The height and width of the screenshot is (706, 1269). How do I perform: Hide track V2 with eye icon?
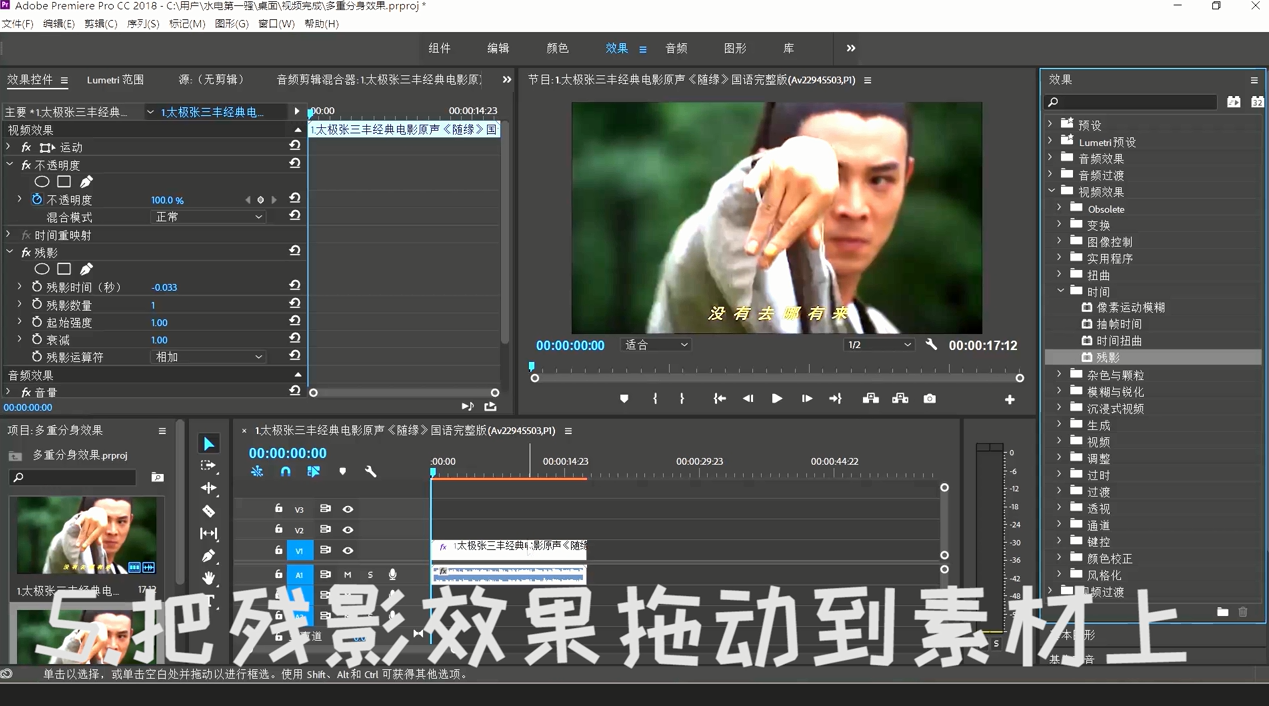pyautogui.click(x=348, y=530)
